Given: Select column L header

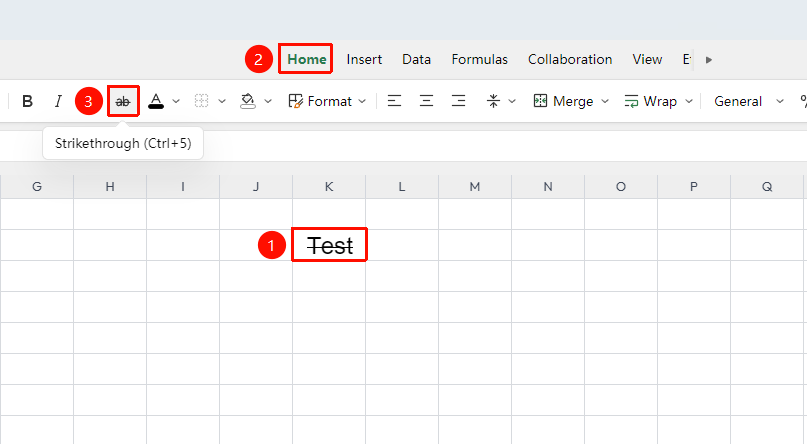Looking at the screenshot, I should (402, 187).
